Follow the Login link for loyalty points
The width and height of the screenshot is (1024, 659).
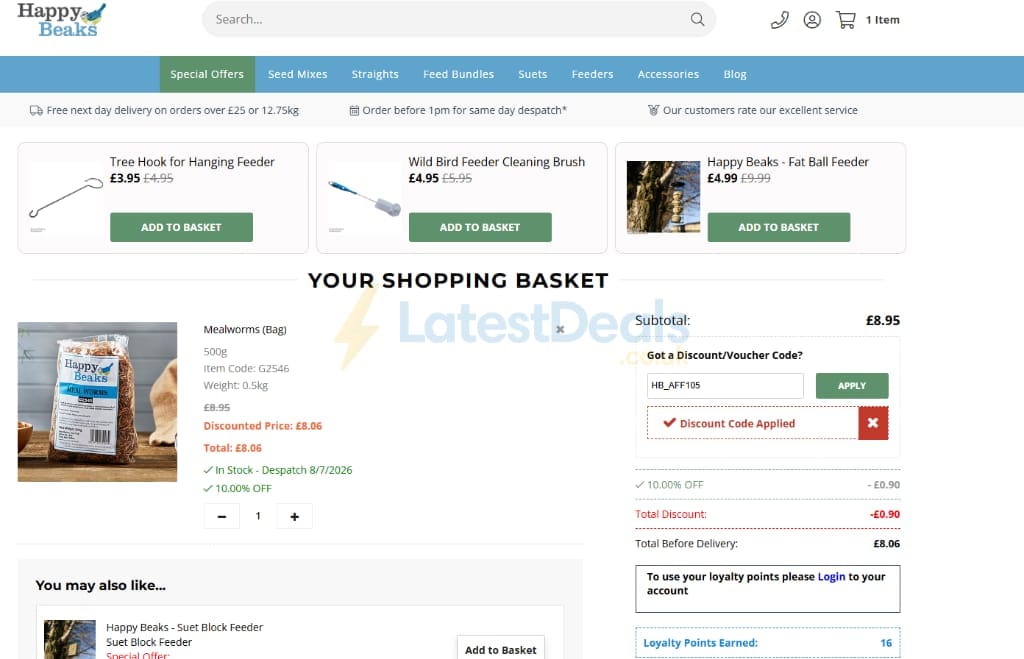(x=831, y=577)
